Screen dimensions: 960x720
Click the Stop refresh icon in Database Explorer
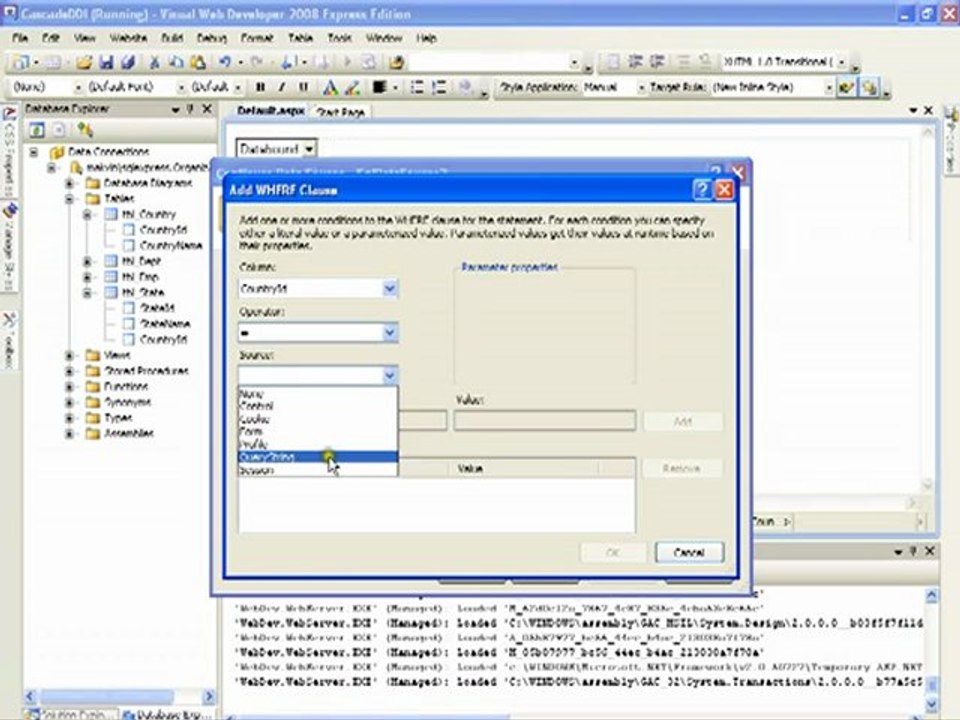pyautogui.click(x=59, y=130)
